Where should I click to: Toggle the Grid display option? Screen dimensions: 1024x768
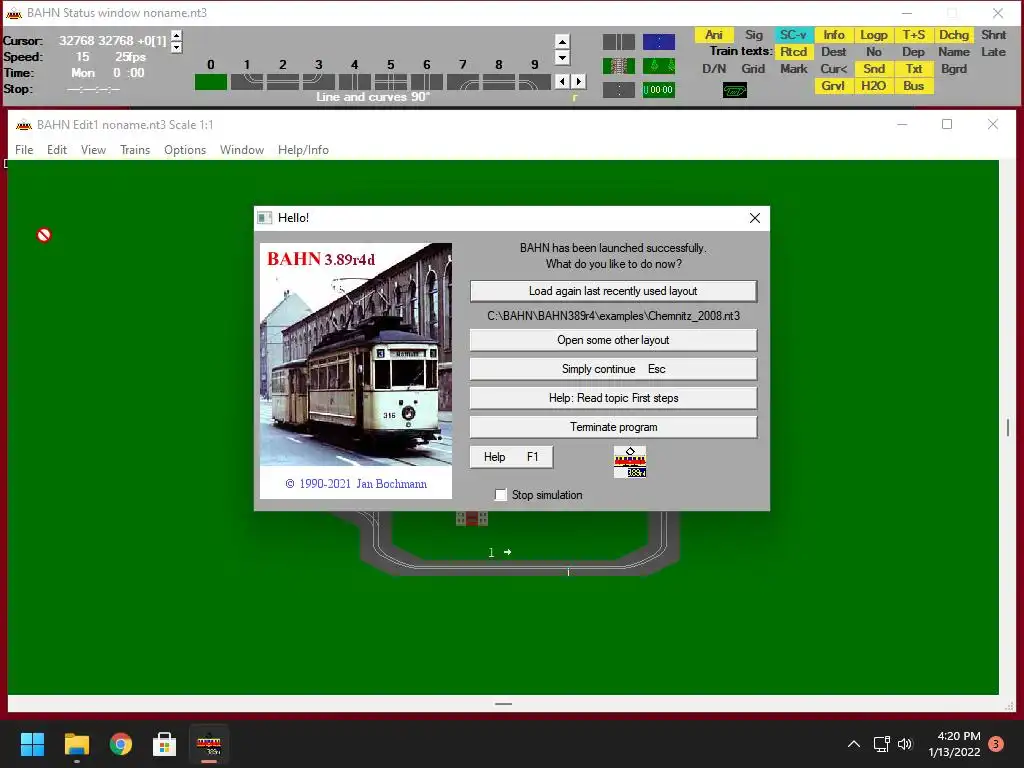click(x=754, y=69)
